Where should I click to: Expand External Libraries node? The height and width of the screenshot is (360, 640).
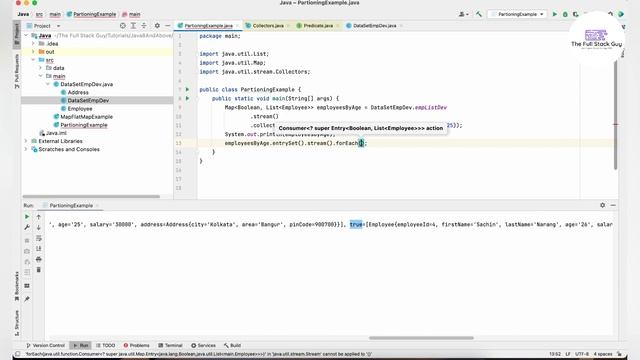click(26, 141)
